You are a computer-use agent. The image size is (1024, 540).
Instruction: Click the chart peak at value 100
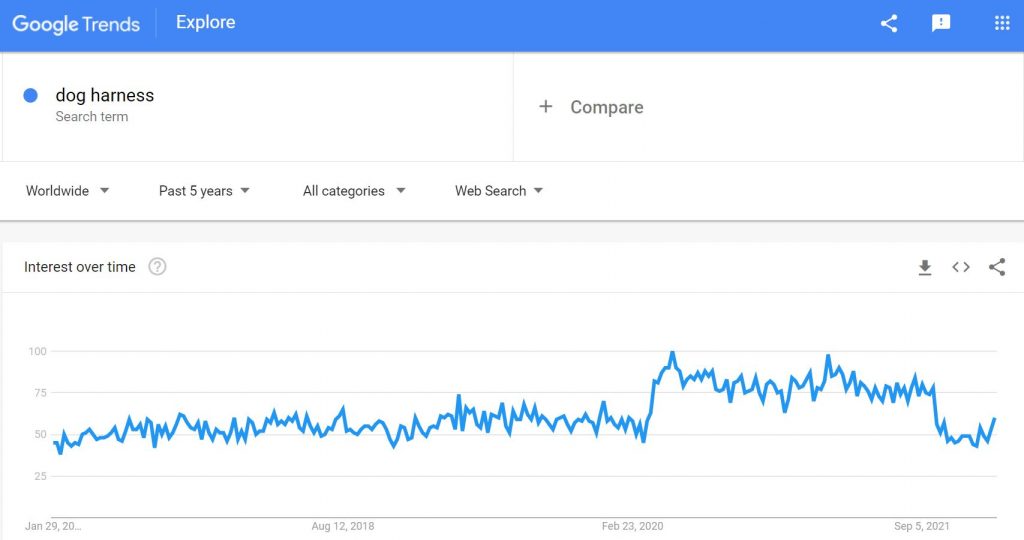tap(672, 353)
